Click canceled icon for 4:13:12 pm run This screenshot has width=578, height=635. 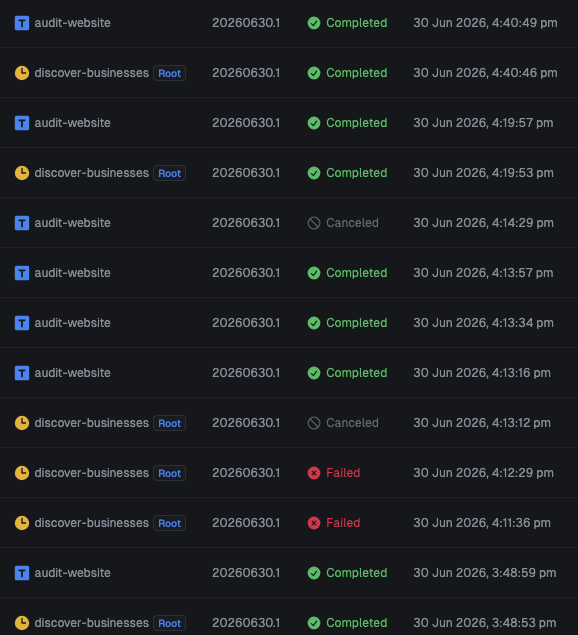point(314,423)
